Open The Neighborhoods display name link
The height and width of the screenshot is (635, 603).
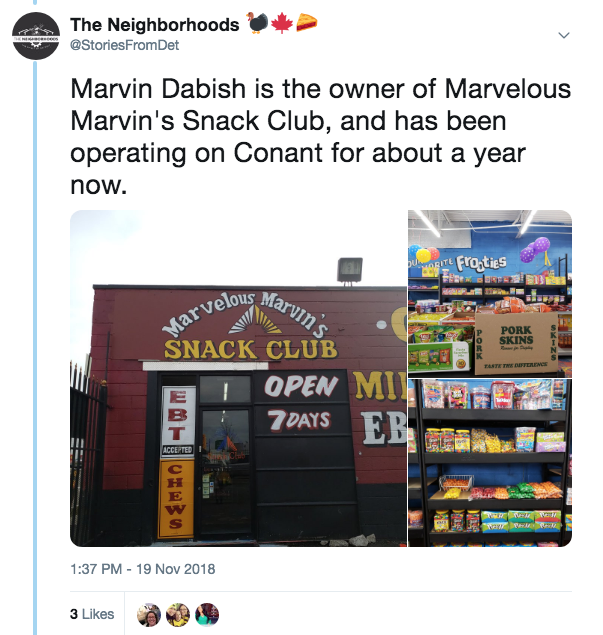coord(155,25)
